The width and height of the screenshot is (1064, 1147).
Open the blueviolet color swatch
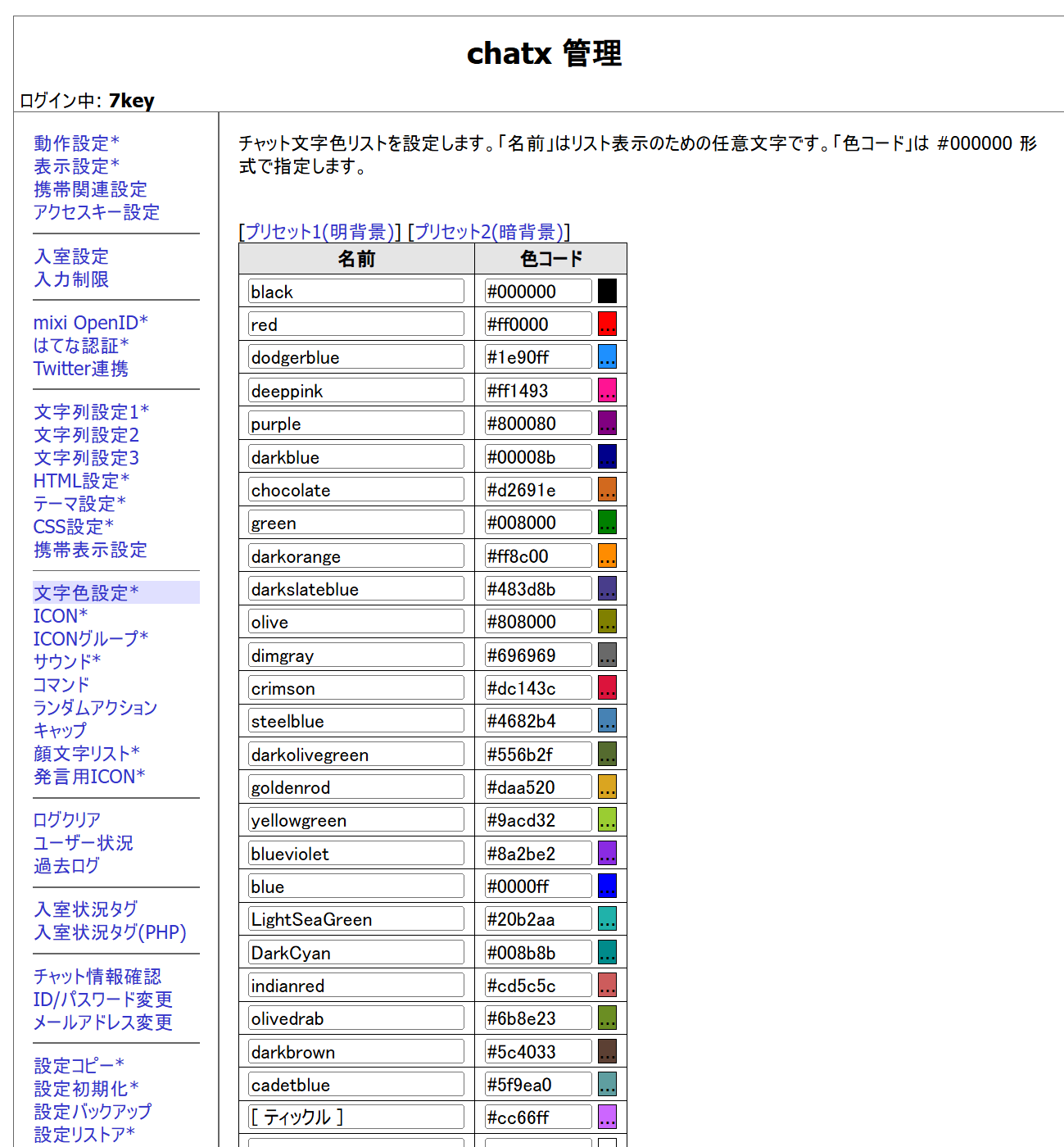tap(607, 854)
